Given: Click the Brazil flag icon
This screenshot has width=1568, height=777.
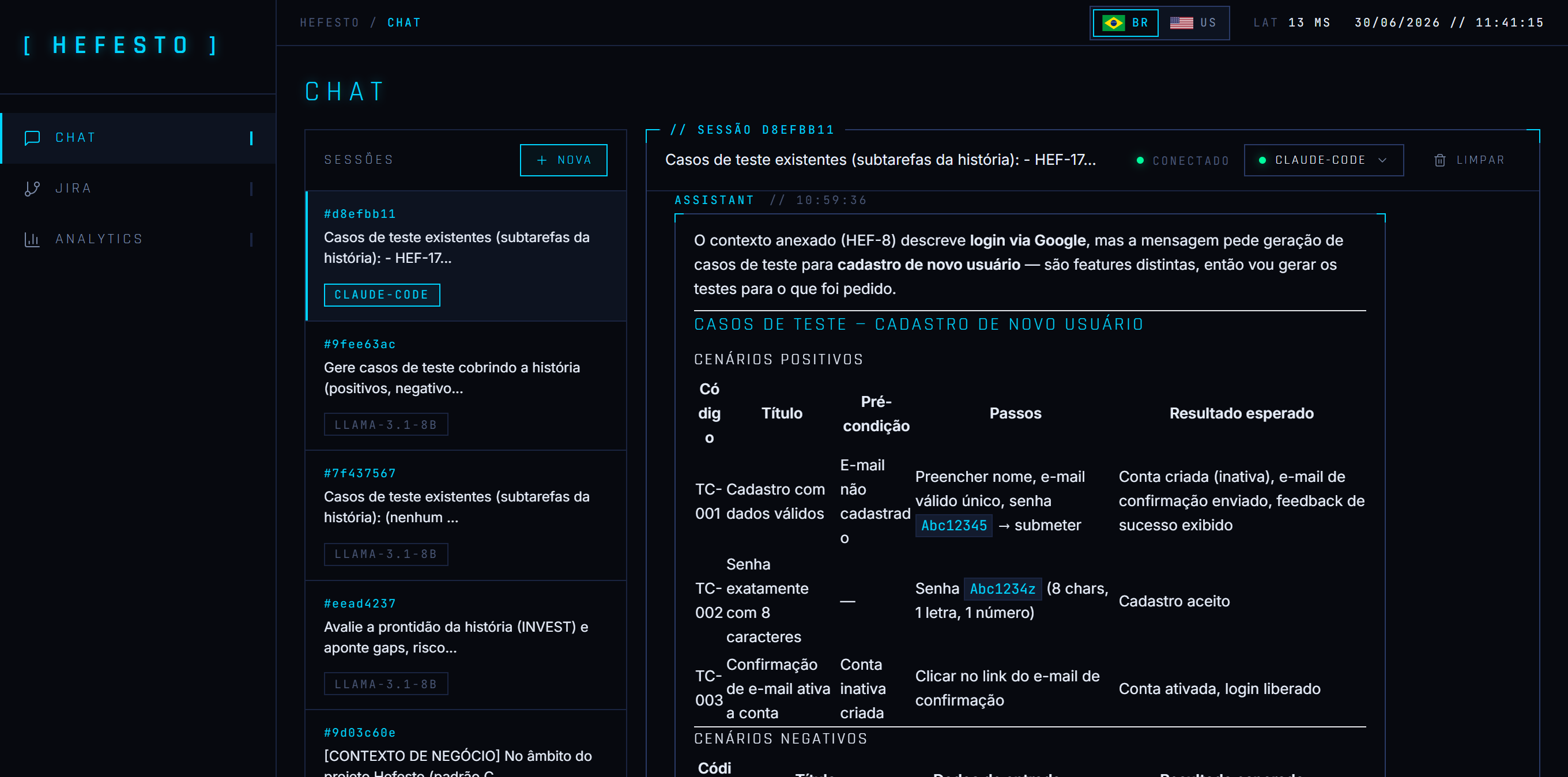Looking at the screenshot, I should coord(1113,23).
